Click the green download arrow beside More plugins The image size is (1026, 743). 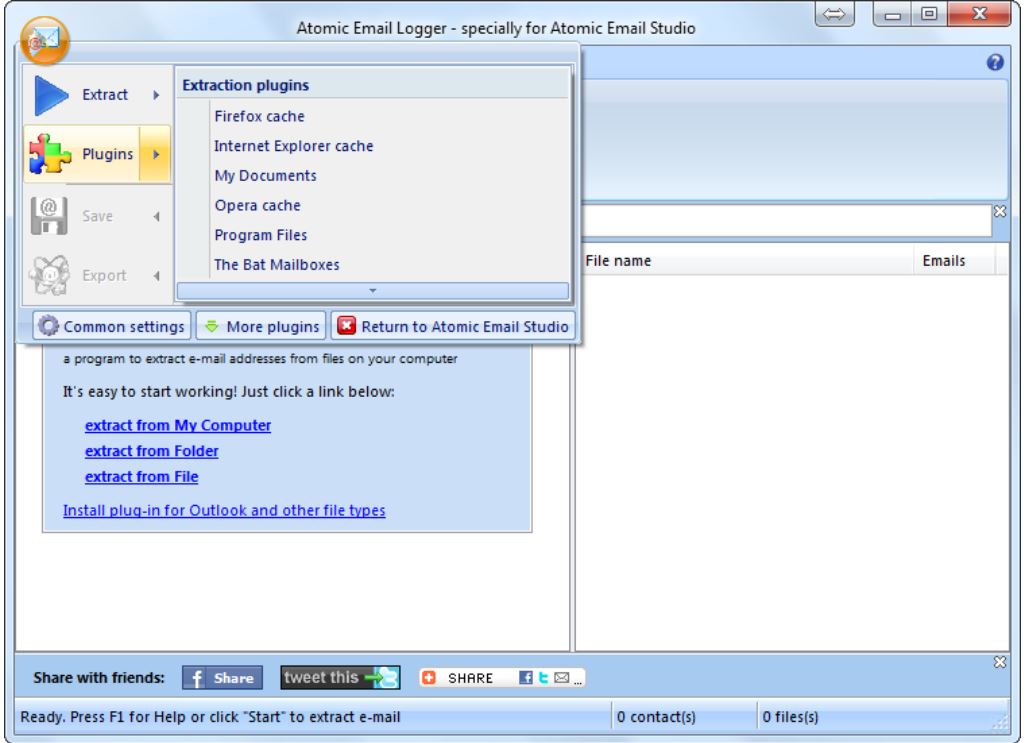point(211,326)
